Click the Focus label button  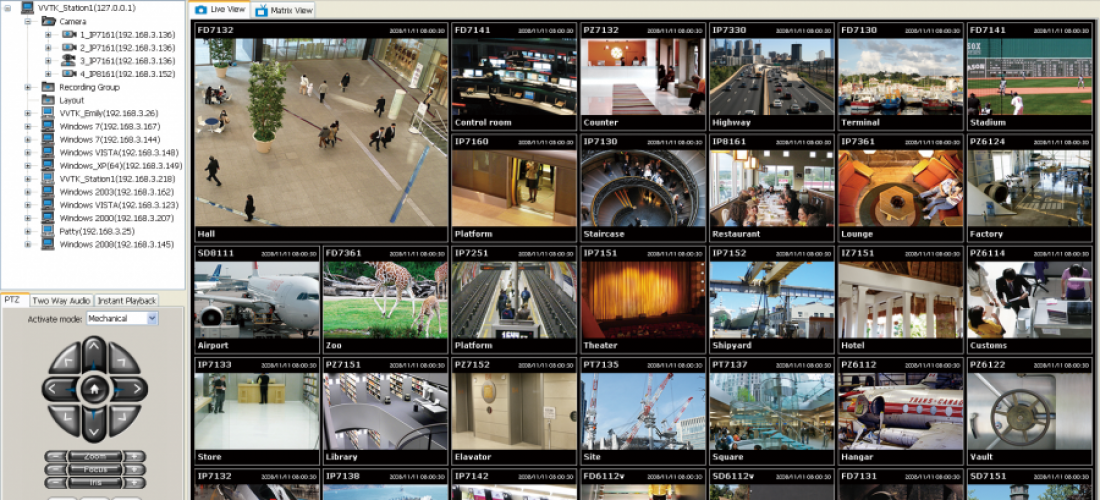(95, 469)
